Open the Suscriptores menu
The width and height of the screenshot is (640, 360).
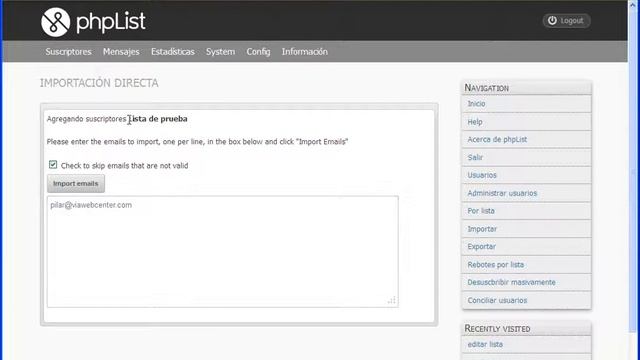pos(68,52)
